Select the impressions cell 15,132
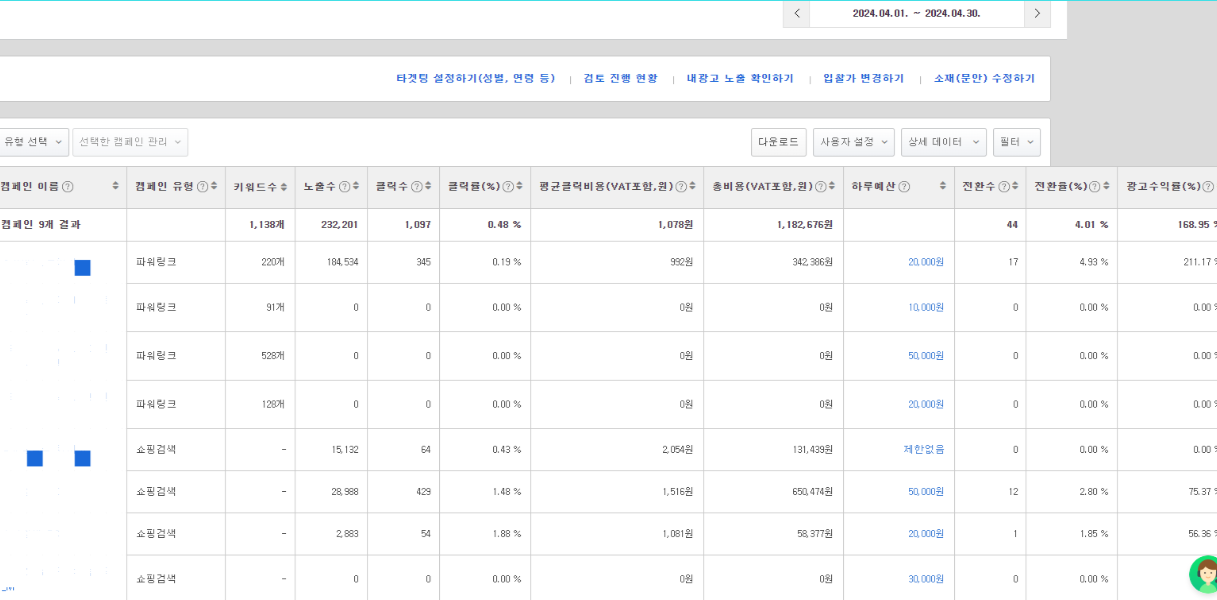 coord(344,449)
